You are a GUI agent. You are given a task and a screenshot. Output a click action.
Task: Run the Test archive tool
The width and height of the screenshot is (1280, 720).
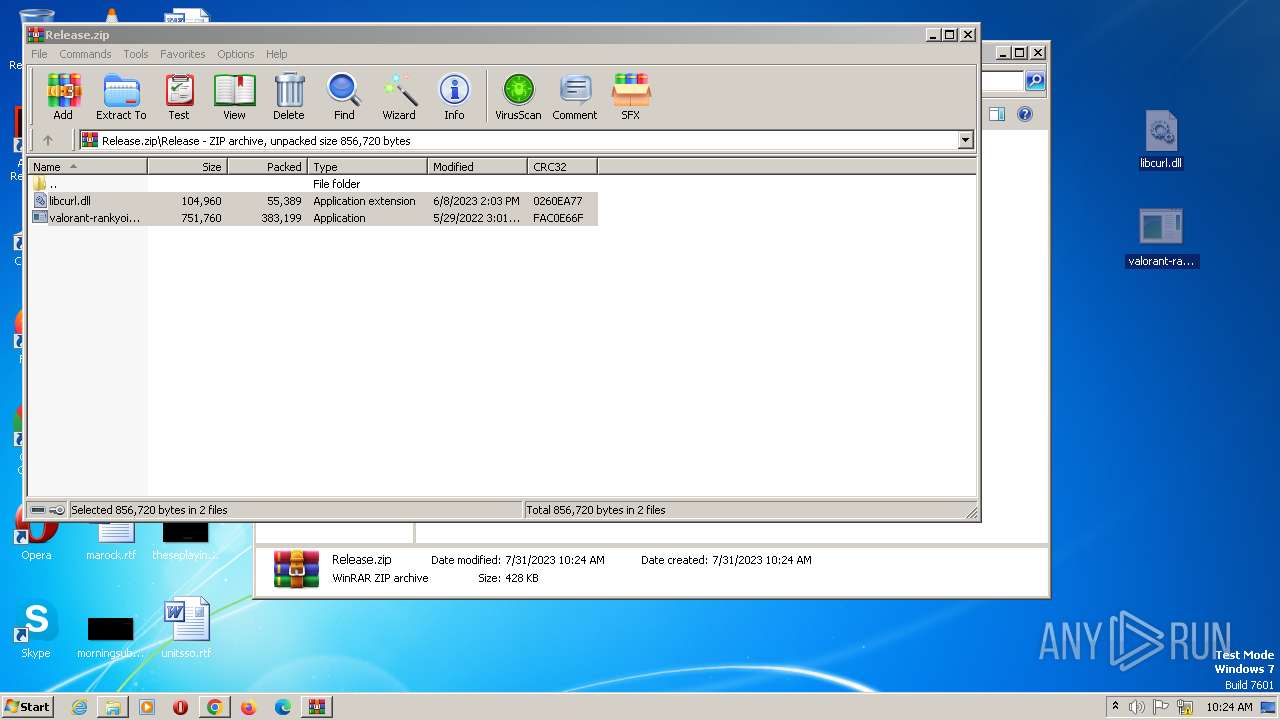tap(179, 97)
